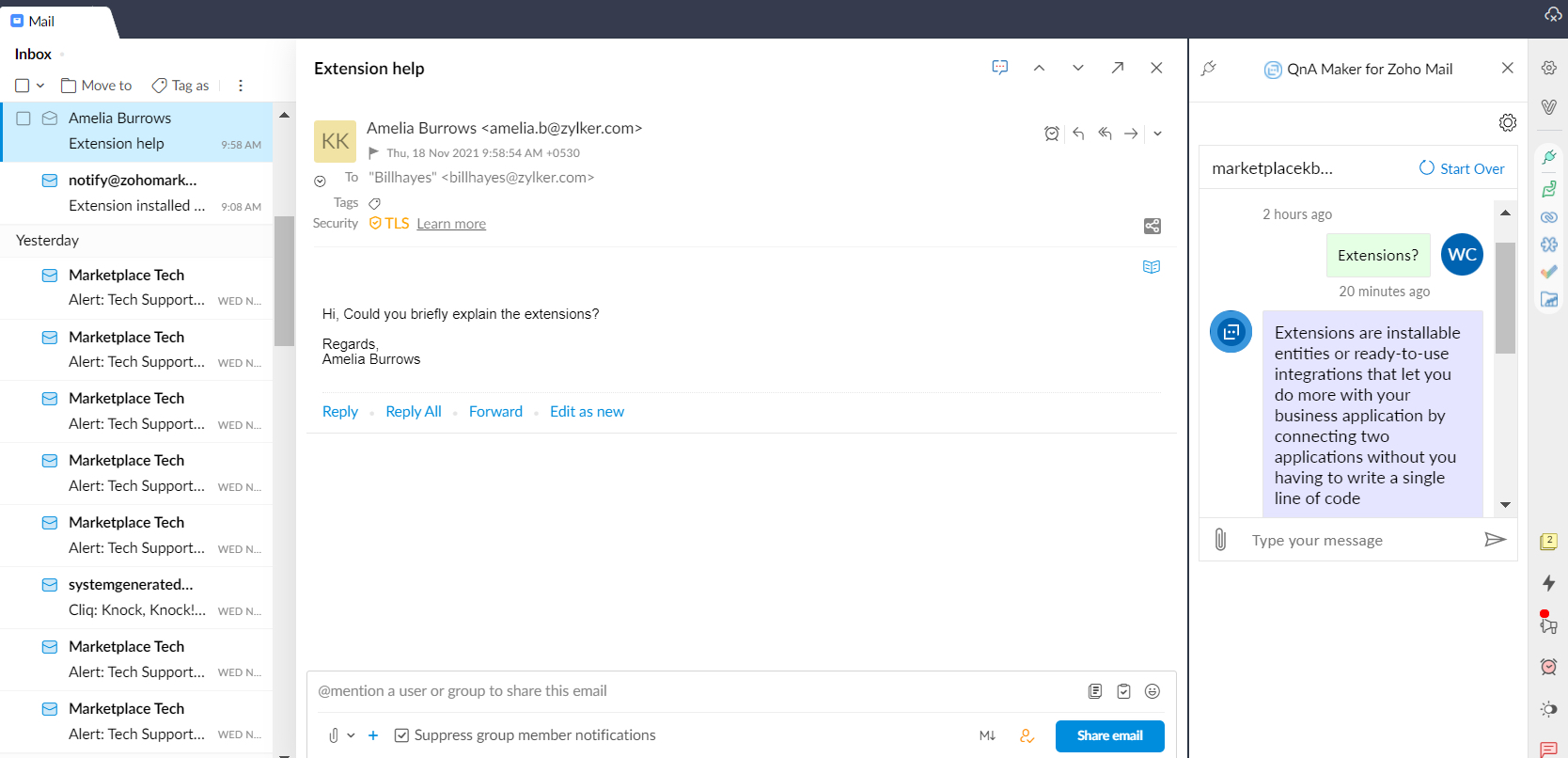Open announcements megaphone icon with red dot
Viewport: 1568px width, 758px height.
click(x=1548, y=623)
